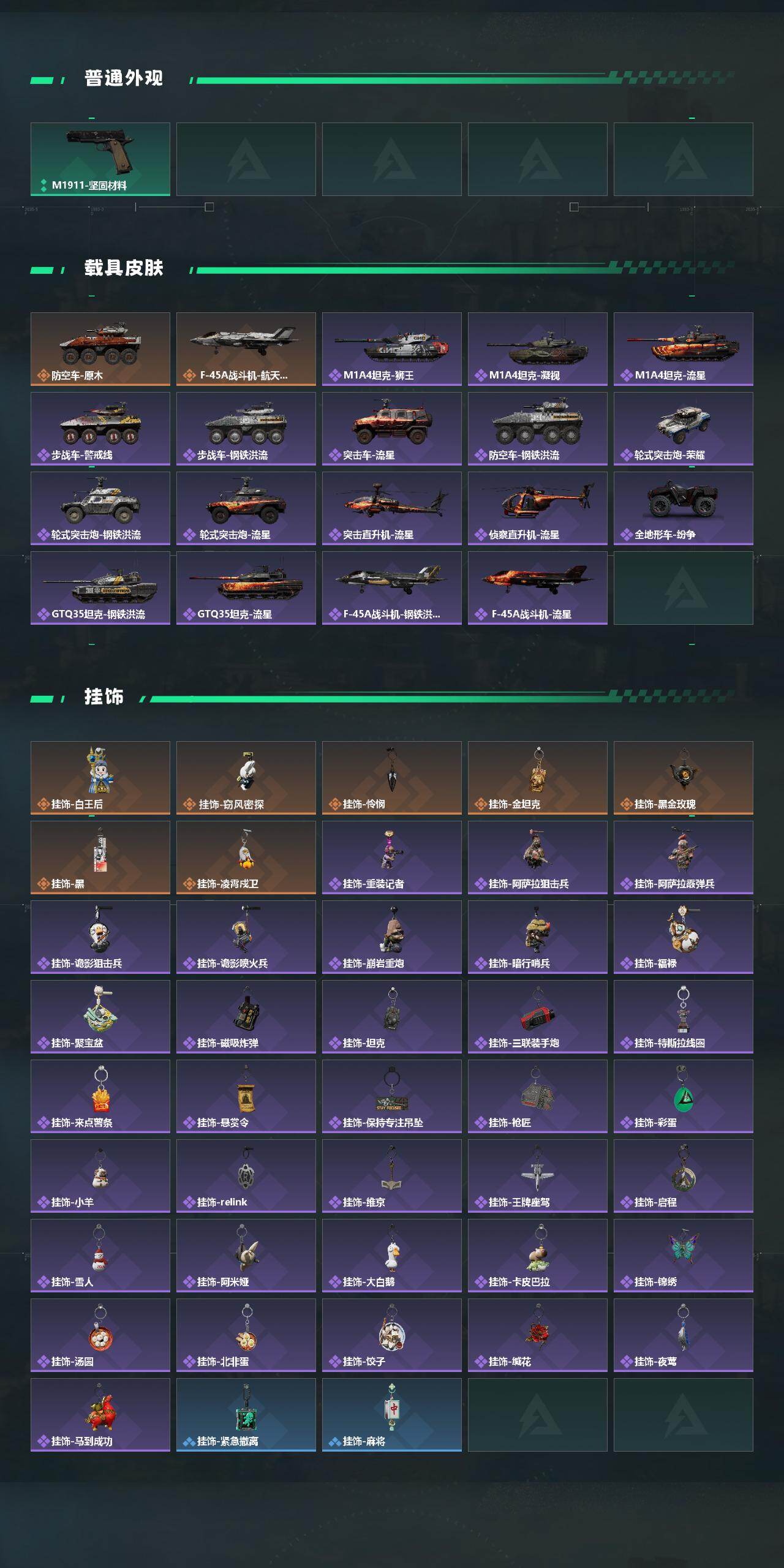784x1568 pixels.
Task: Open the F-45A战斗机-流星 jet skin
Action: point(538,588)
